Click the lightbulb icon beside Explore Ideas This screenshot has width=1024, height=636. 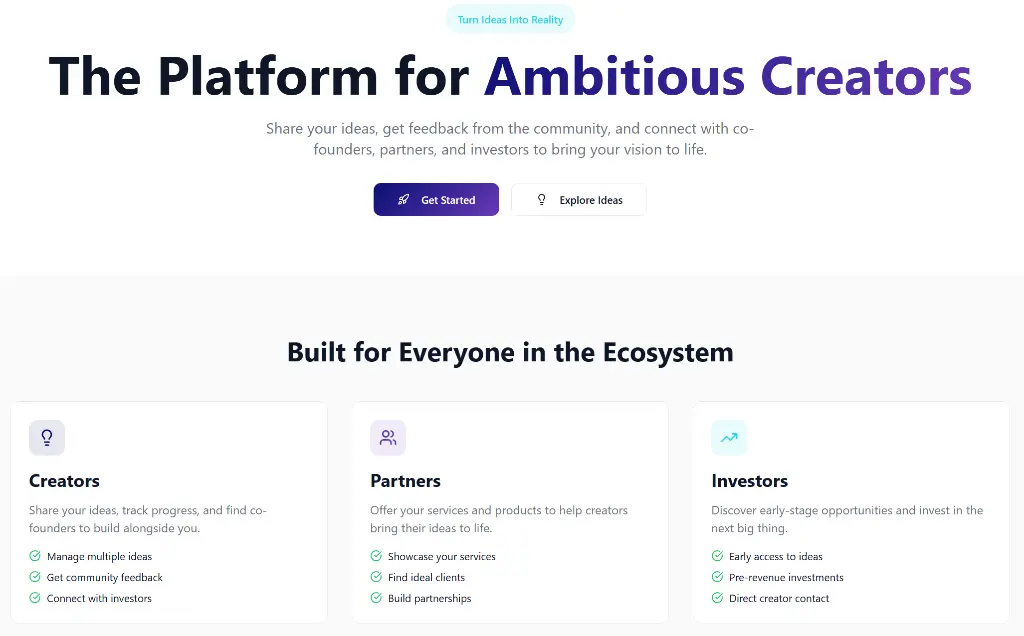pos(541,200)
